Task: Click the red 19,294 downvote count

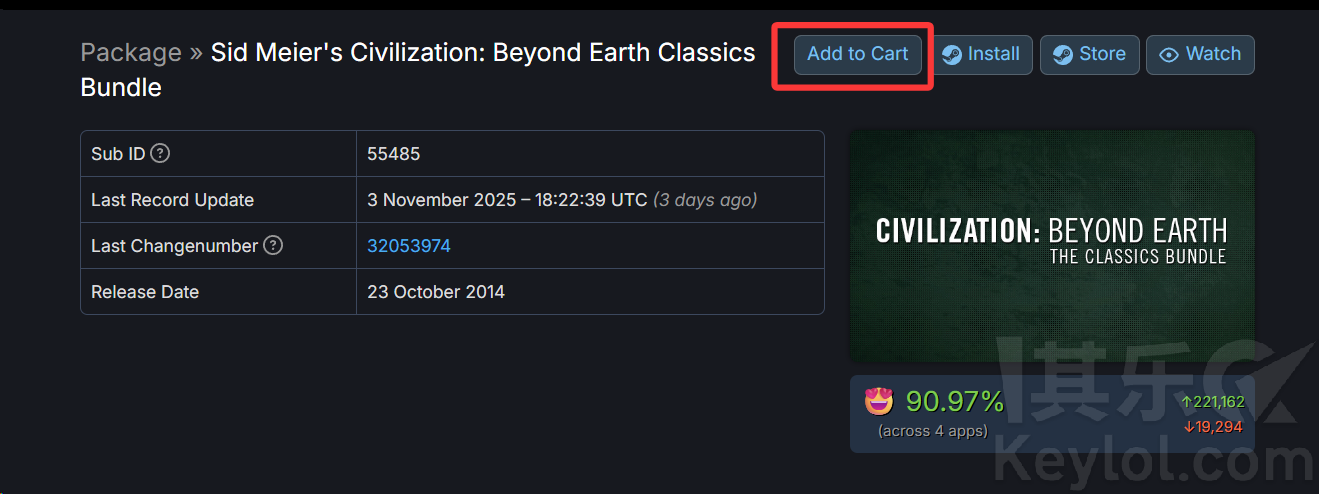Action: tap(1213, 427)
